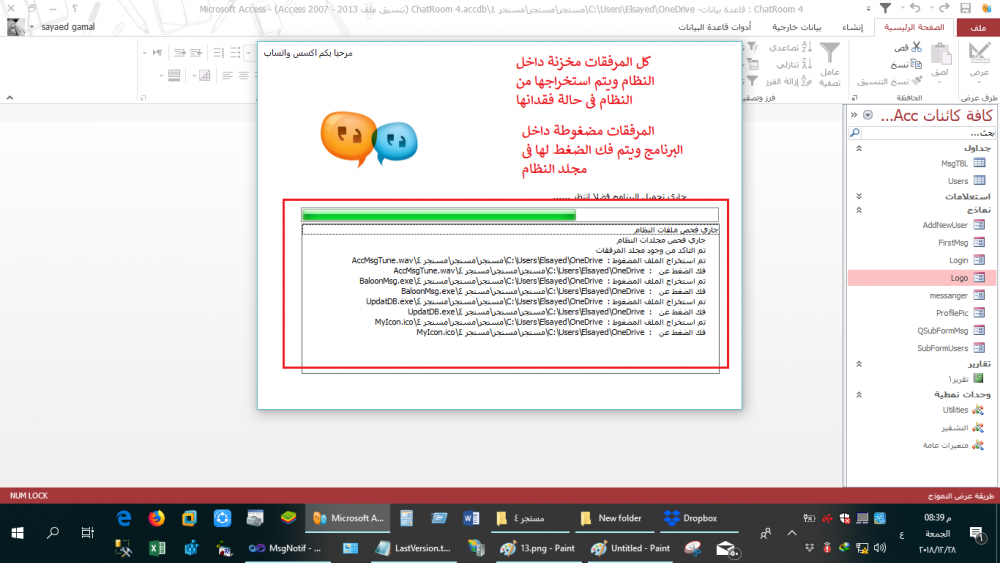Click the Undo arrow in quick access toolbar
The height and width of the screenshot is (563, 1000).
point(916,8)
